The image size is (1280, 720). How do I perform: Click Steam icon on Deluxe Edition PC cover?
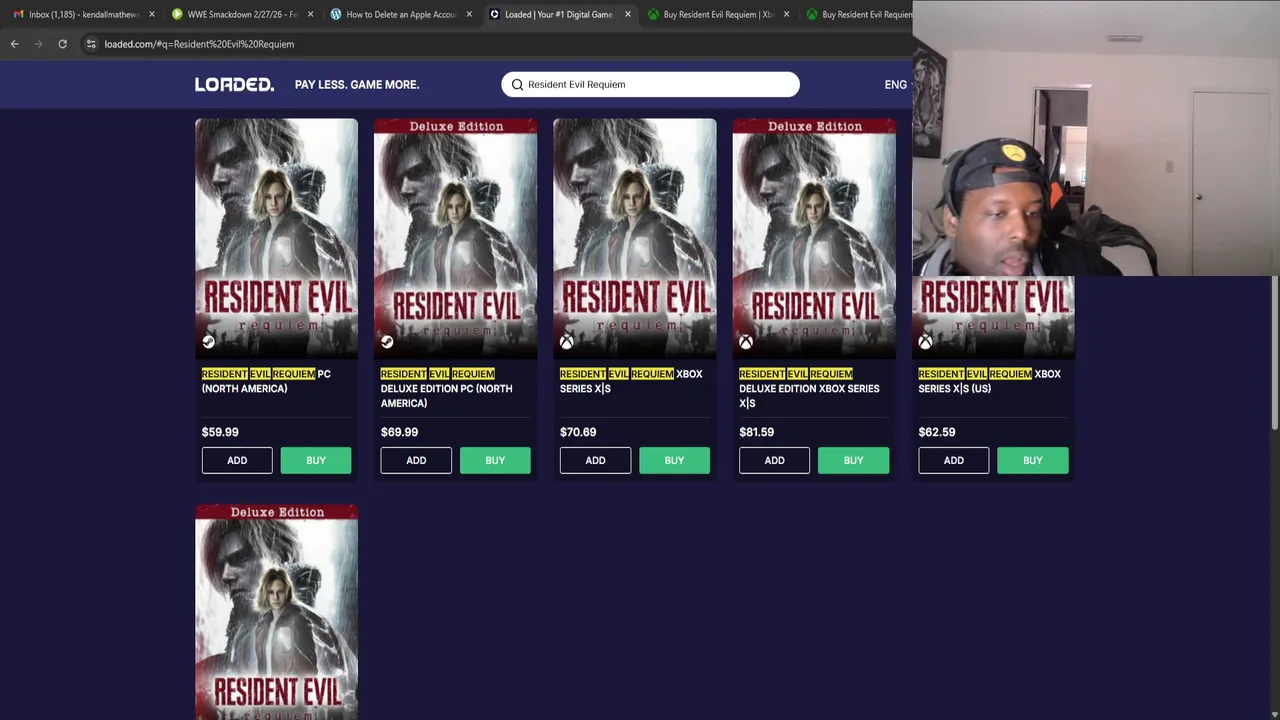pyautogui.click(x=387, y=342)
